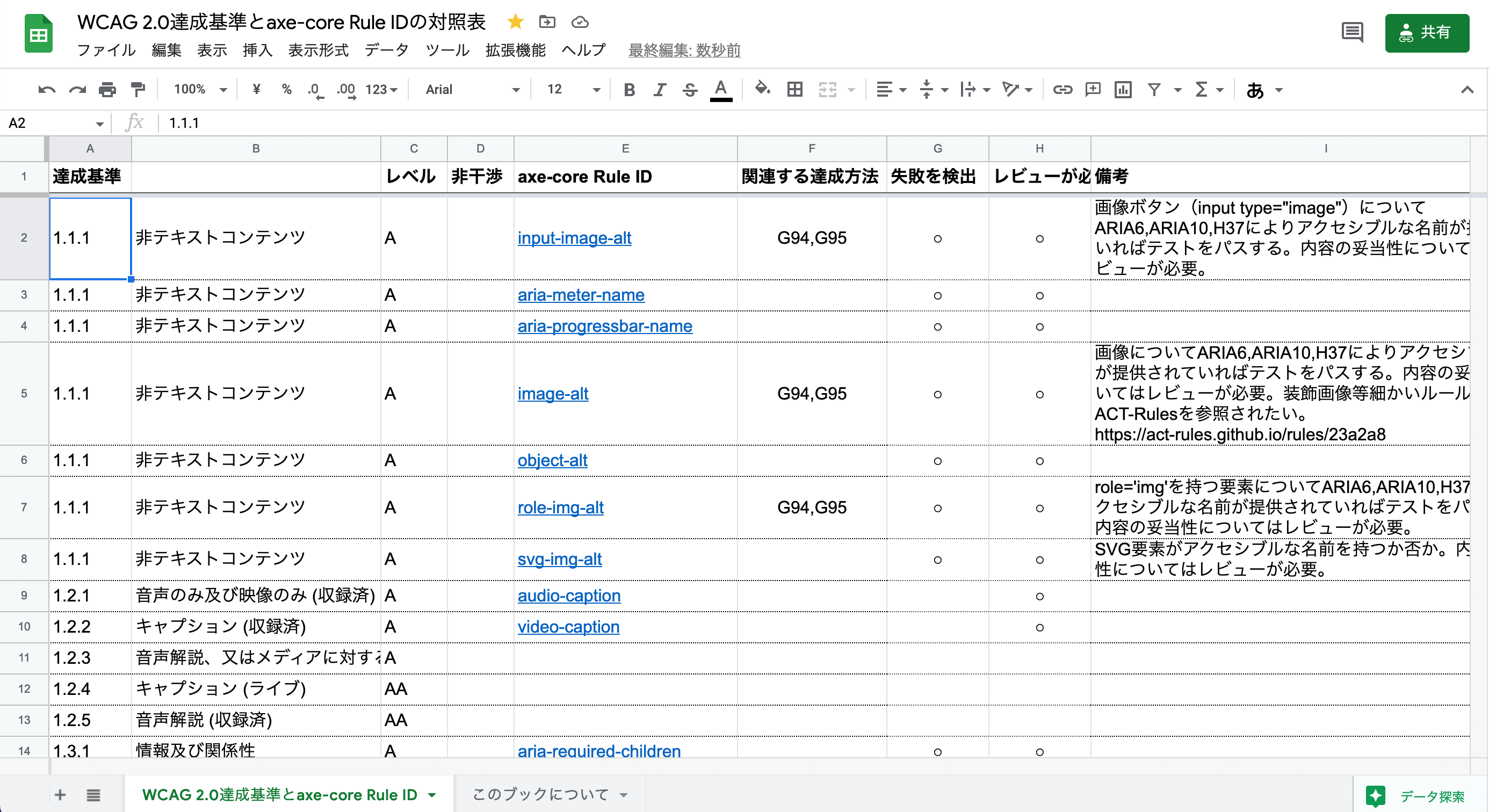
Task: Open the データ menu
Action: (387, 50)
